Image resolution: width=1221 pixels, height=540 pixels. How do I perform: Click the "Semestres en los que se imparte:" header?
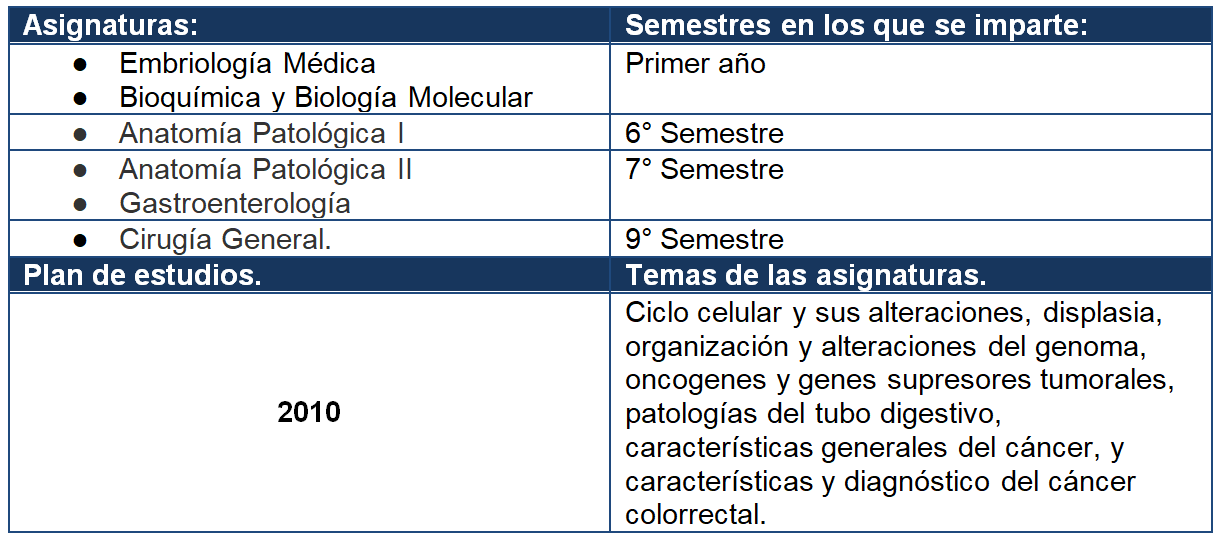point(856,26)
